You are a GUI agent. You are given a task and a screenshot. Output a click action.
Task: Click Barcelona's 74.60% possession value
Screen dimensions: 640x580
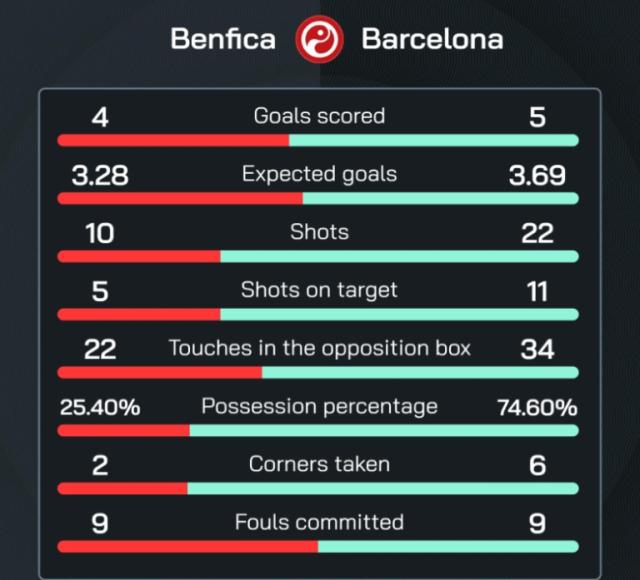(537, 408)
